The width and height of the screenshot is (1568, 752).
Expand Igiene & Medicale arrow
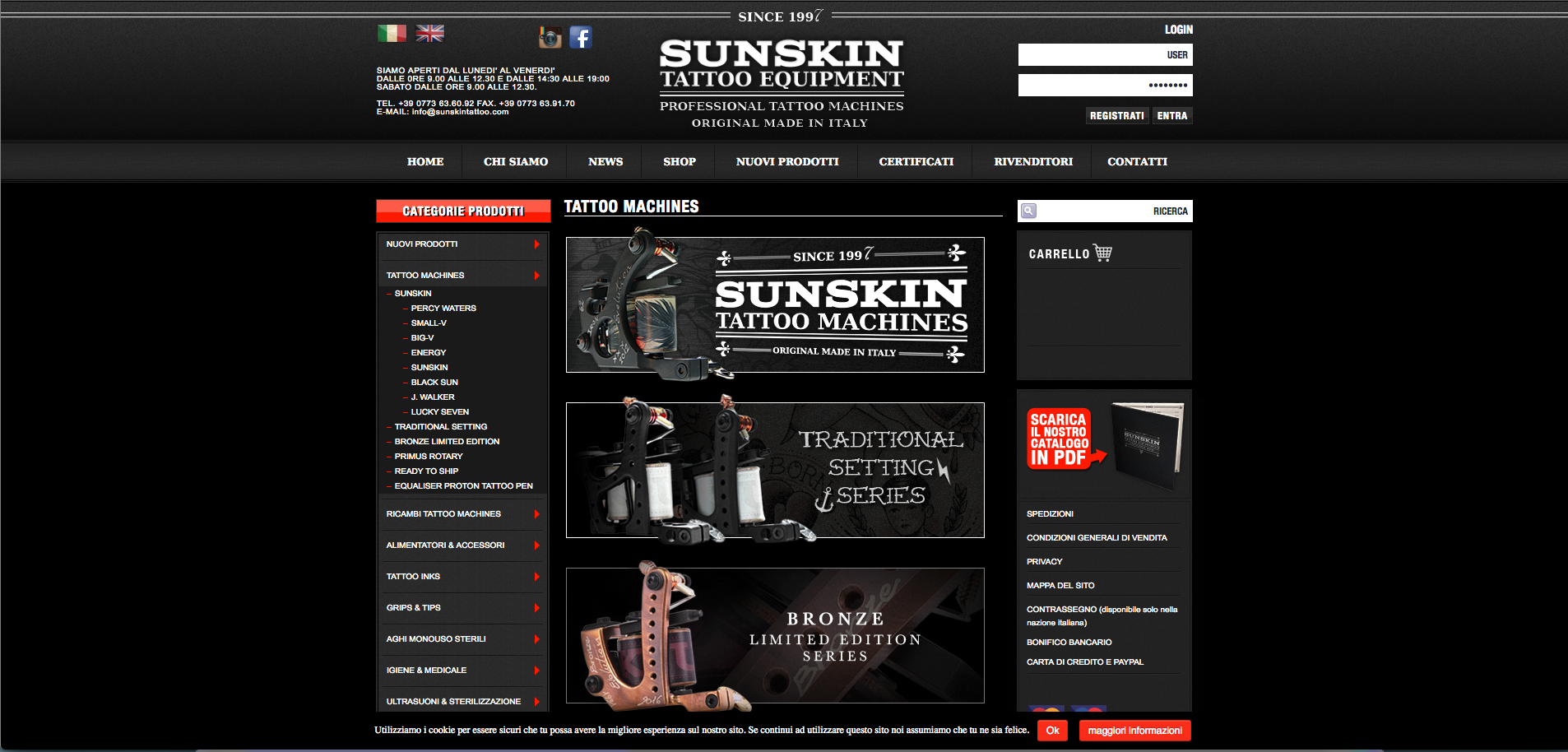536,671
